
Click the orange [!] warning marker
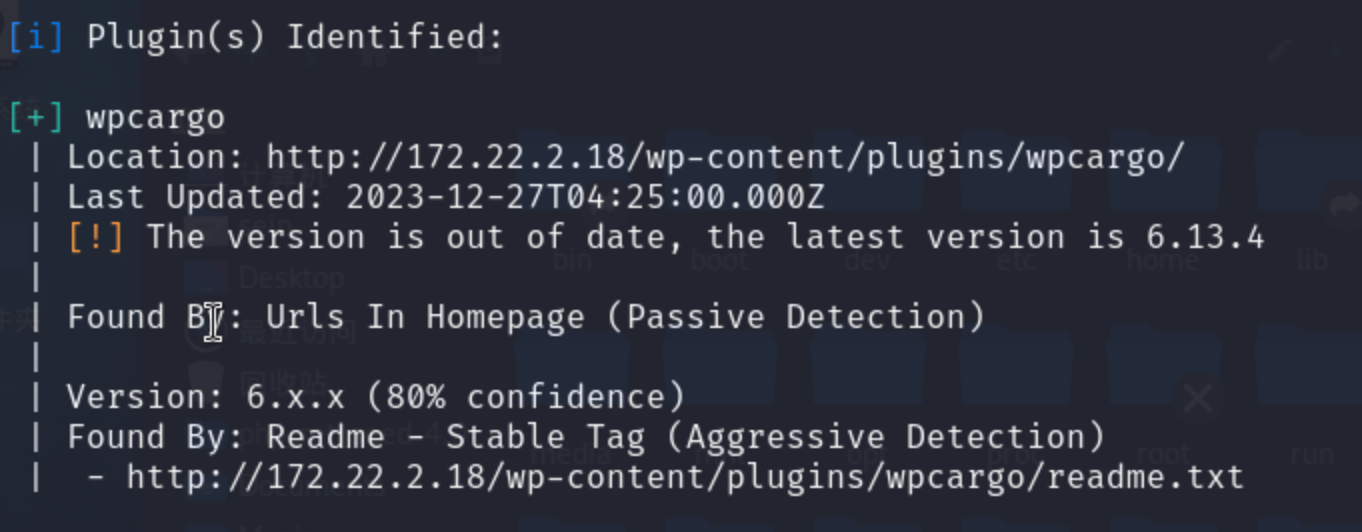96,238
